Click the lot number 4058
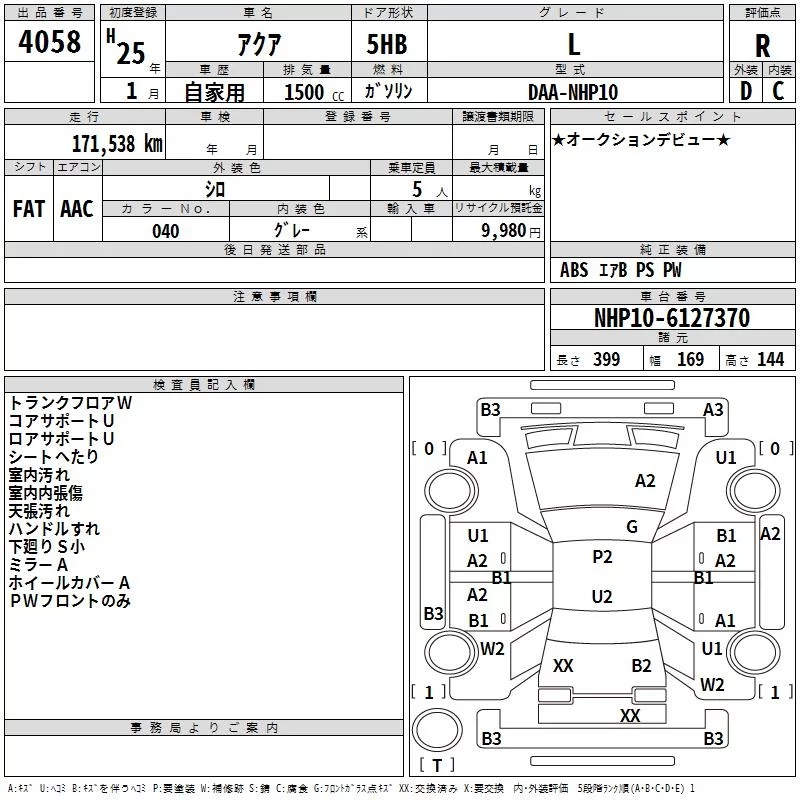Image resolution: width=800 pixels, height=800 pixels. (x=49, y=43)
